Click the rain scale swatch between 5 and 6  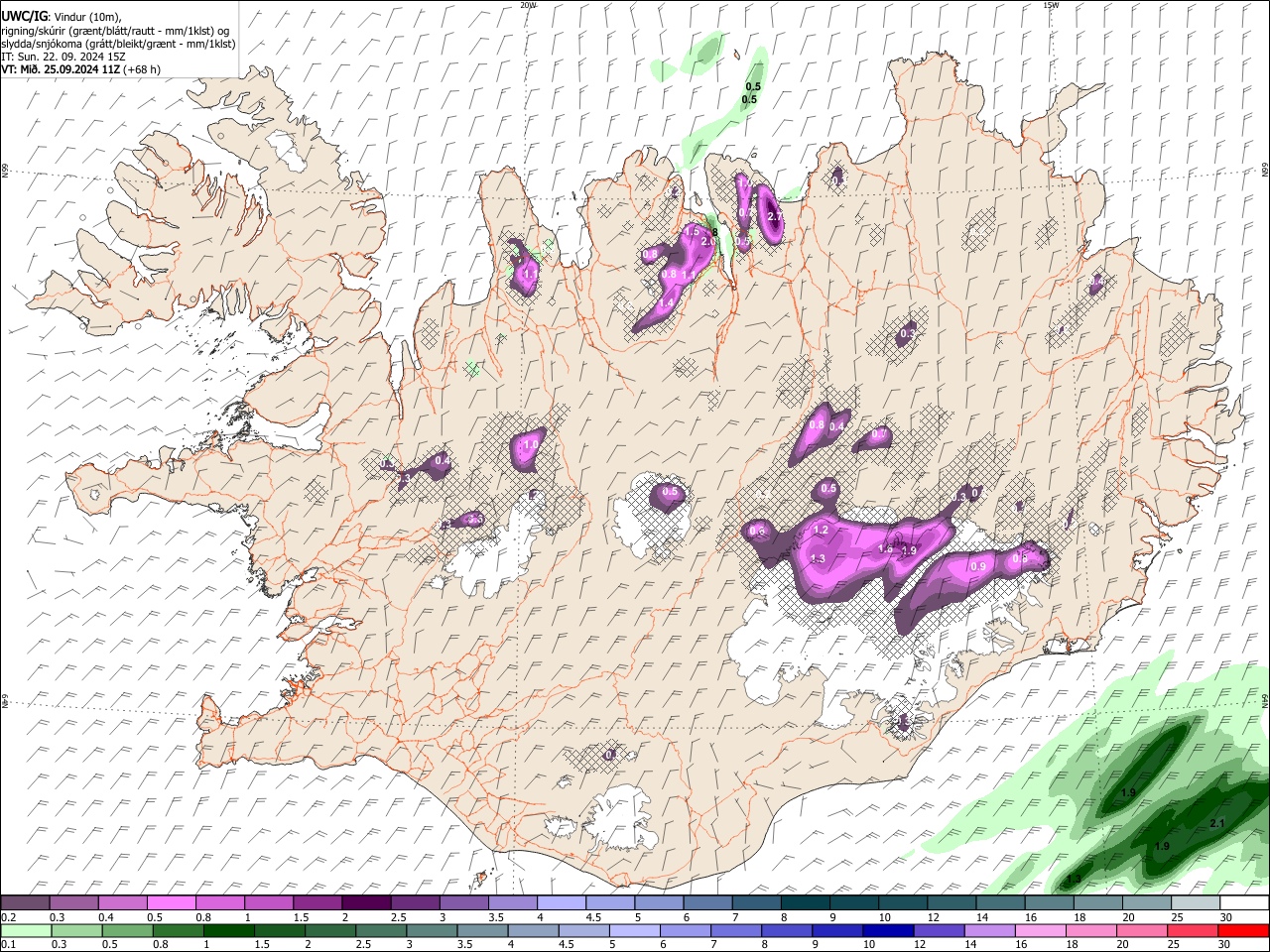633,930
